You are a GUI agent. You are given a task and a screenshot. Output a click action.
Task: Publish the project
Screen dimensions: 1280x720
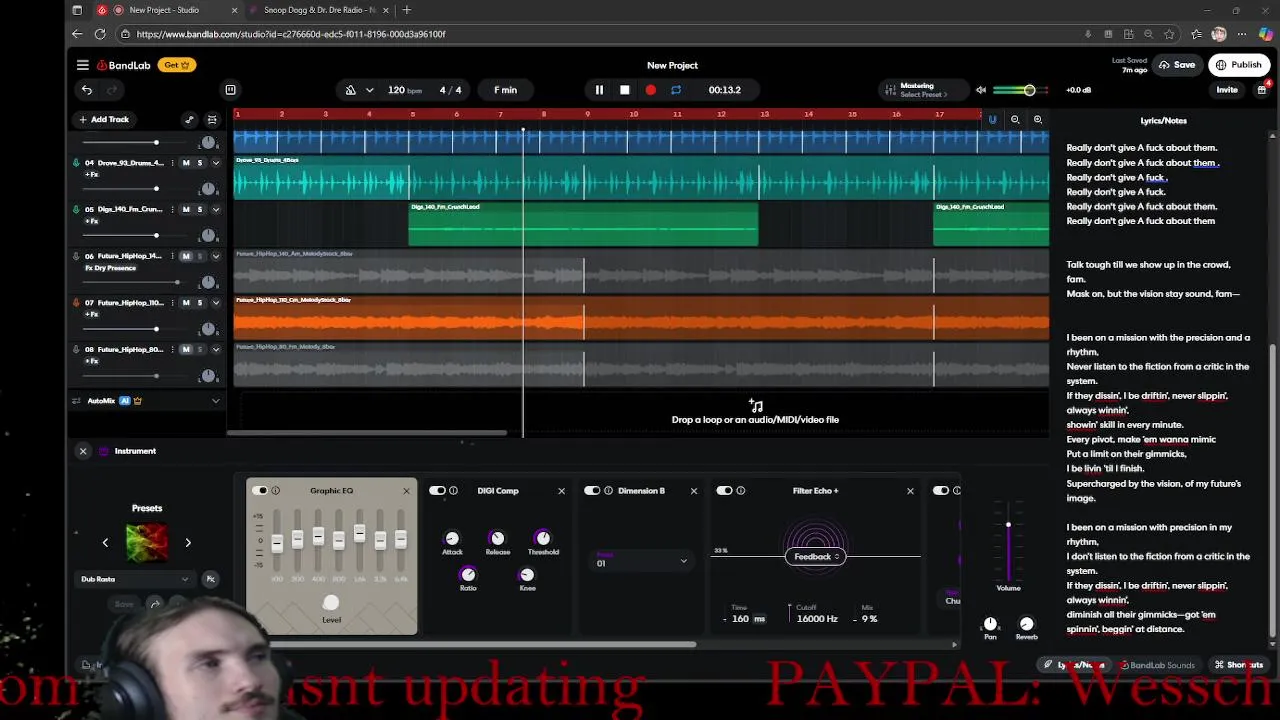click(x=1239, y=65)
